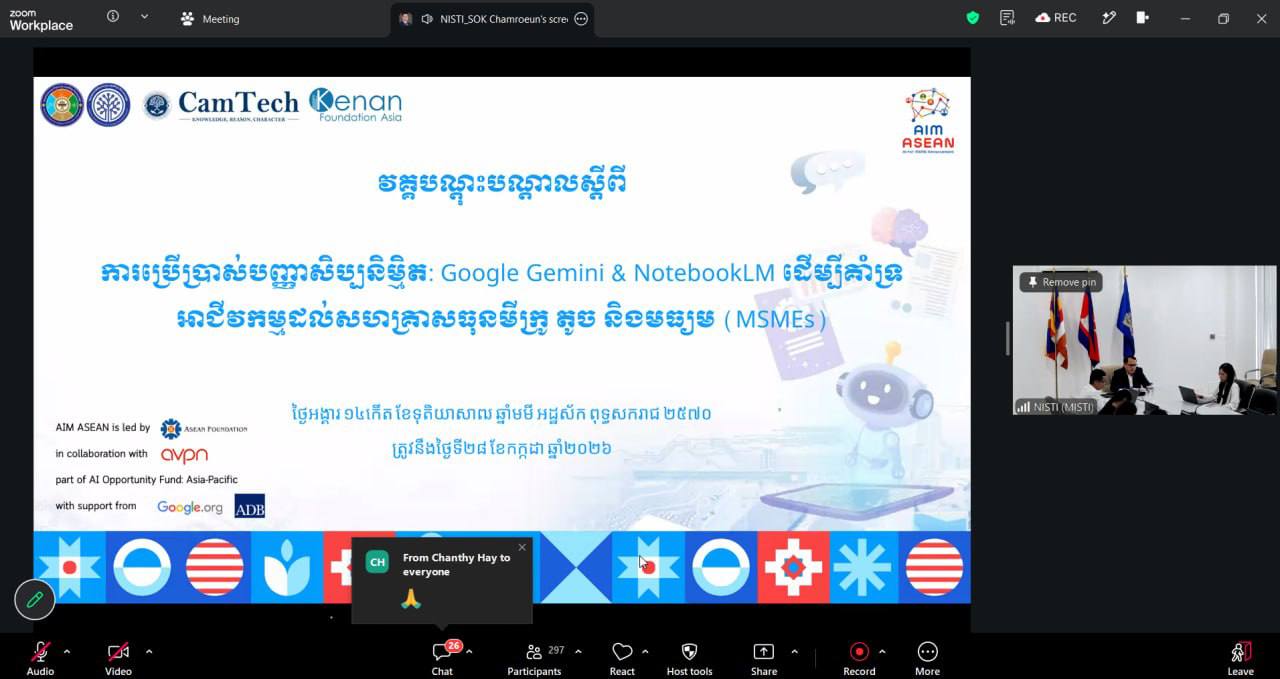
Task: Open the annotate pencil tool
Action: tap(34, 599)
